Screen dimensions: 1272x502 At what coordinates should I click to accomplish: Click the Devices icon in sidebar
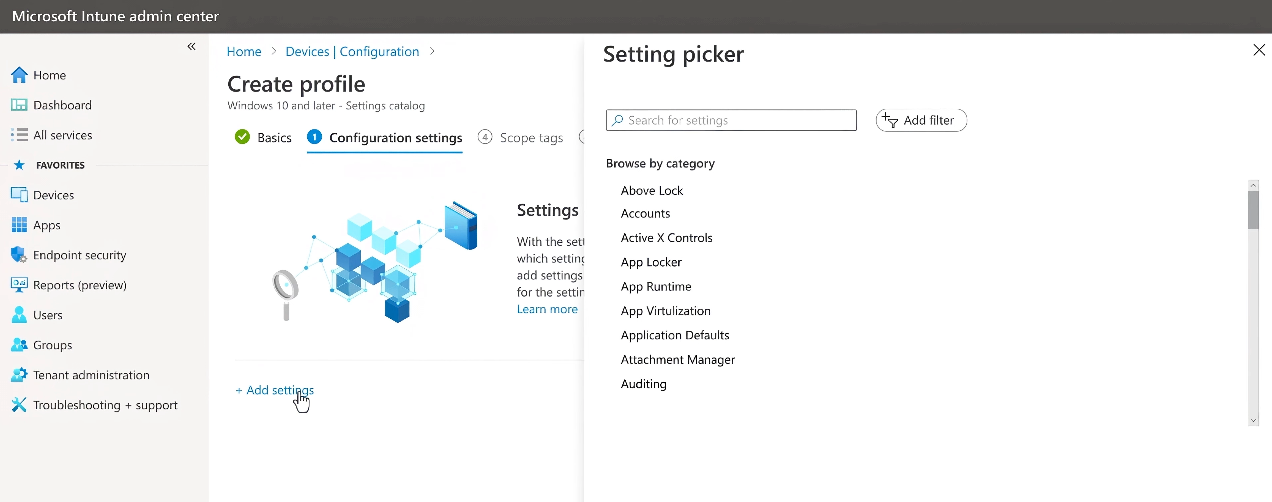coord(18,195)
